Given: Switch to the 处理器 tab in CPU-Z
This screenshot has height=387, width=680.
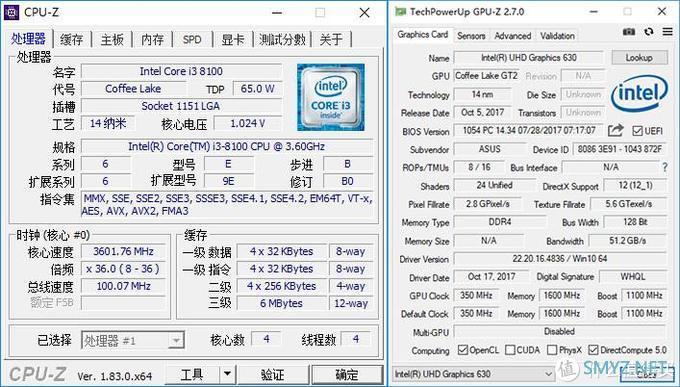Looking at the screenshot, I should pos(29,39).
